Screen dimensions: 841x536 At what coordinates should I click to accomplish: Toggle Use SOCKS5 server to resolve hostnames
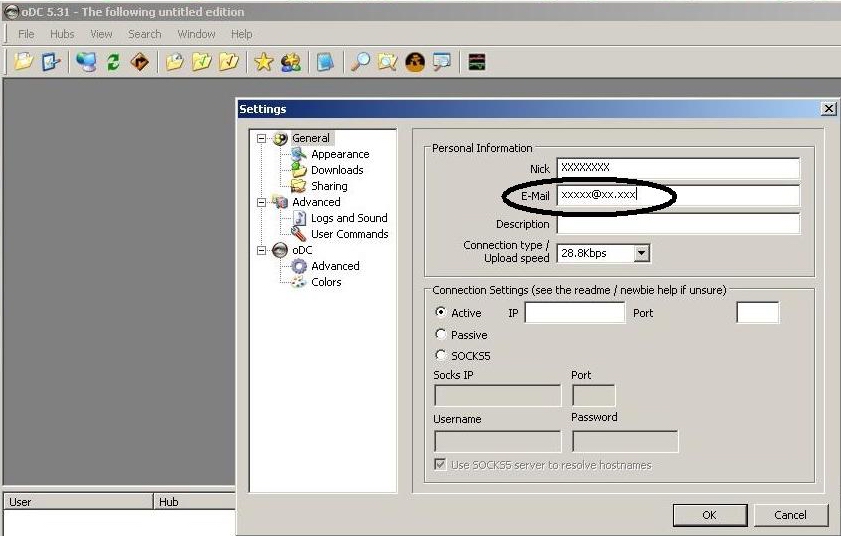tap(440, 464)
